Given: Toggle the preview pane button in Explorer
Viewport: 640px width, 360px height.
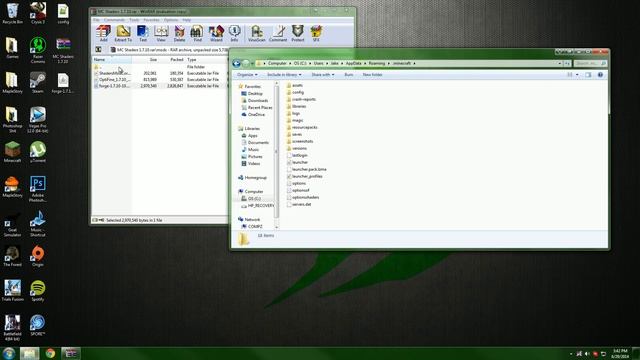Looking at the screenshot, I should tap(588, 75).
